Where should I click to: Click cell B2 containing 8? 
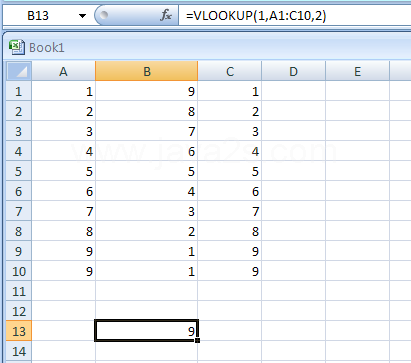point(147,111)
